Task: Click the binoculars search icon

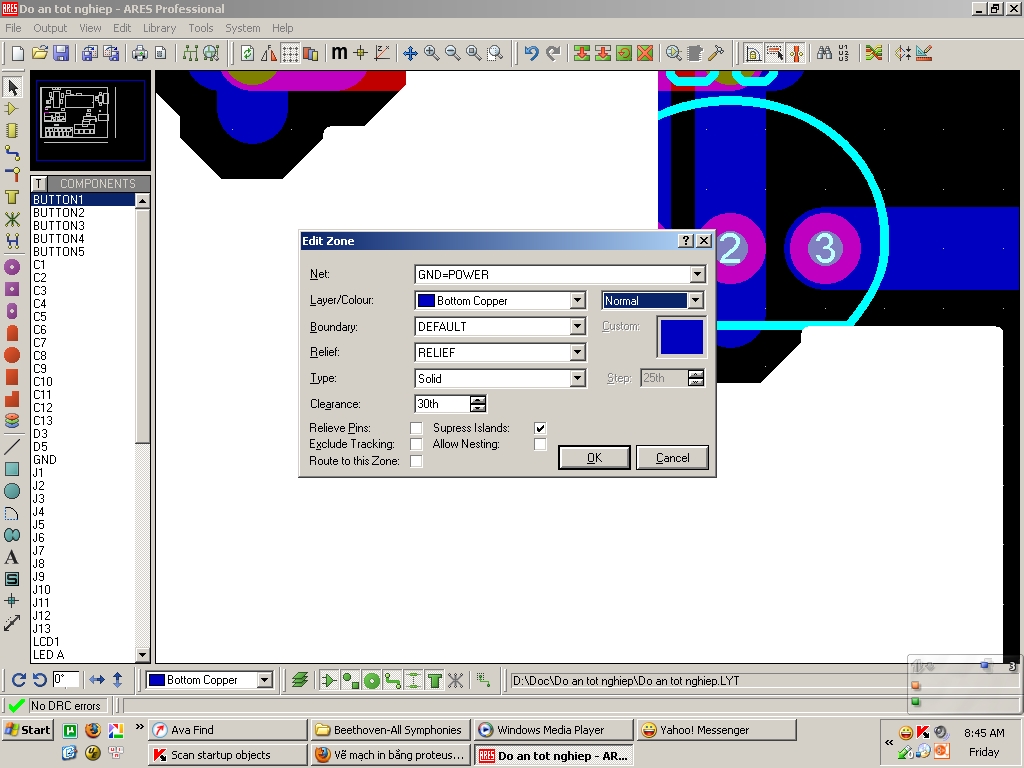Action: click(824, 53)
